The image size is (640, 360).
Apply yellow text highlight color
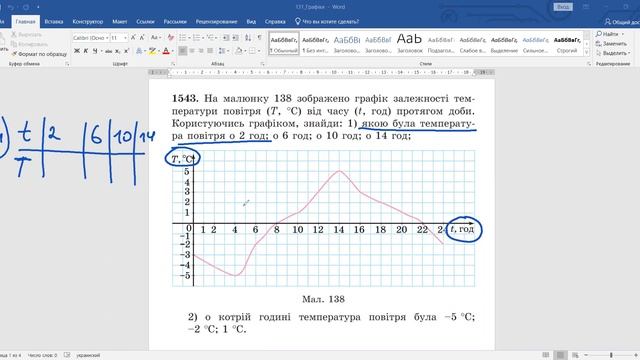click(x=152, y=51)
